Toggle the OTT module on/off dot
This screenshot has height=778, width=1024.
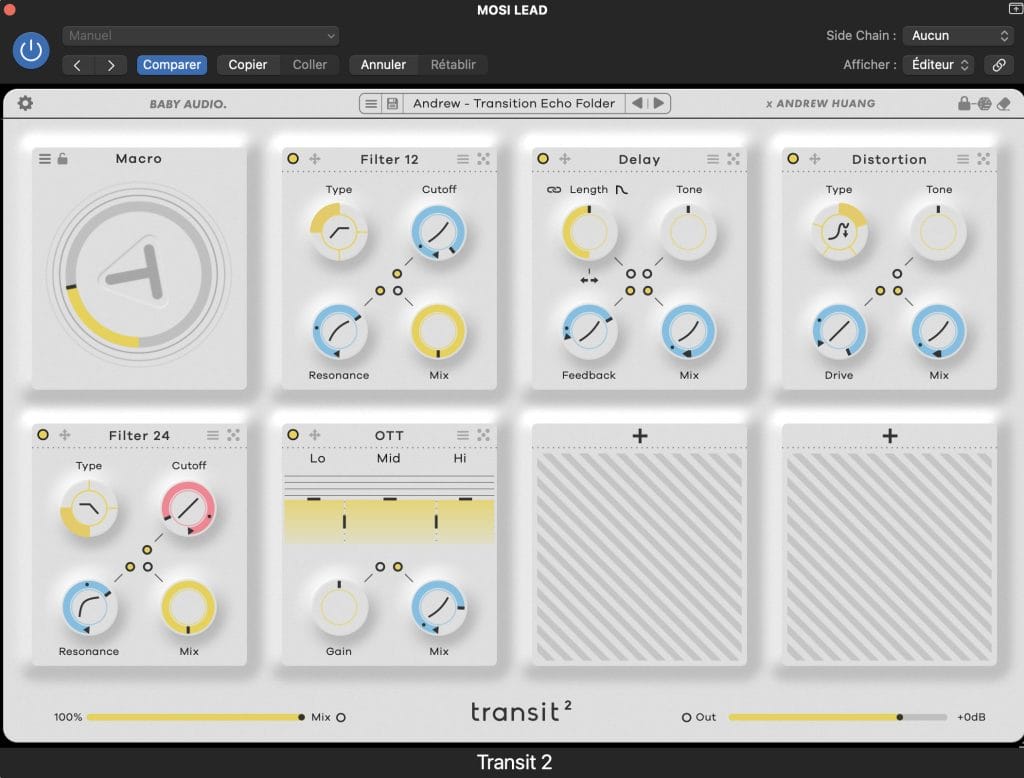pyautogui.click(x=293, y=435)
